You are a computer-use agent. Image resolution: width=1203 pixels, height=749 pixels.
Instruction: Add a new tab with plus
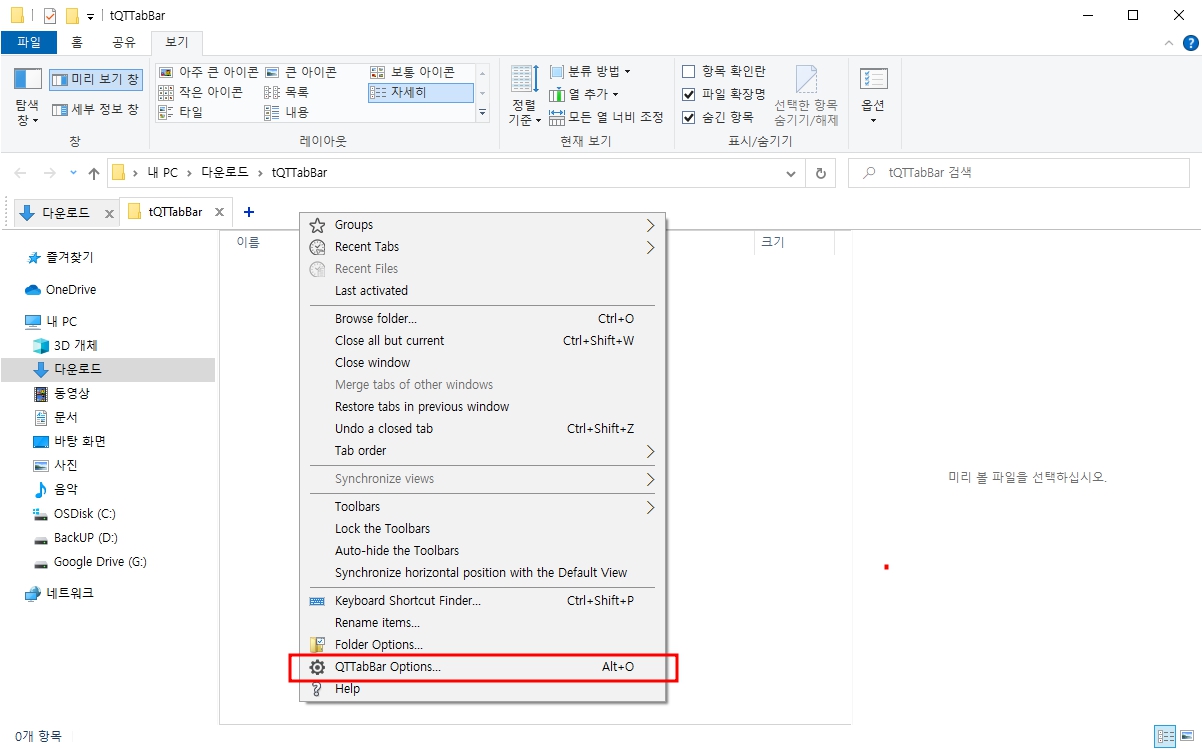[249, 212]
